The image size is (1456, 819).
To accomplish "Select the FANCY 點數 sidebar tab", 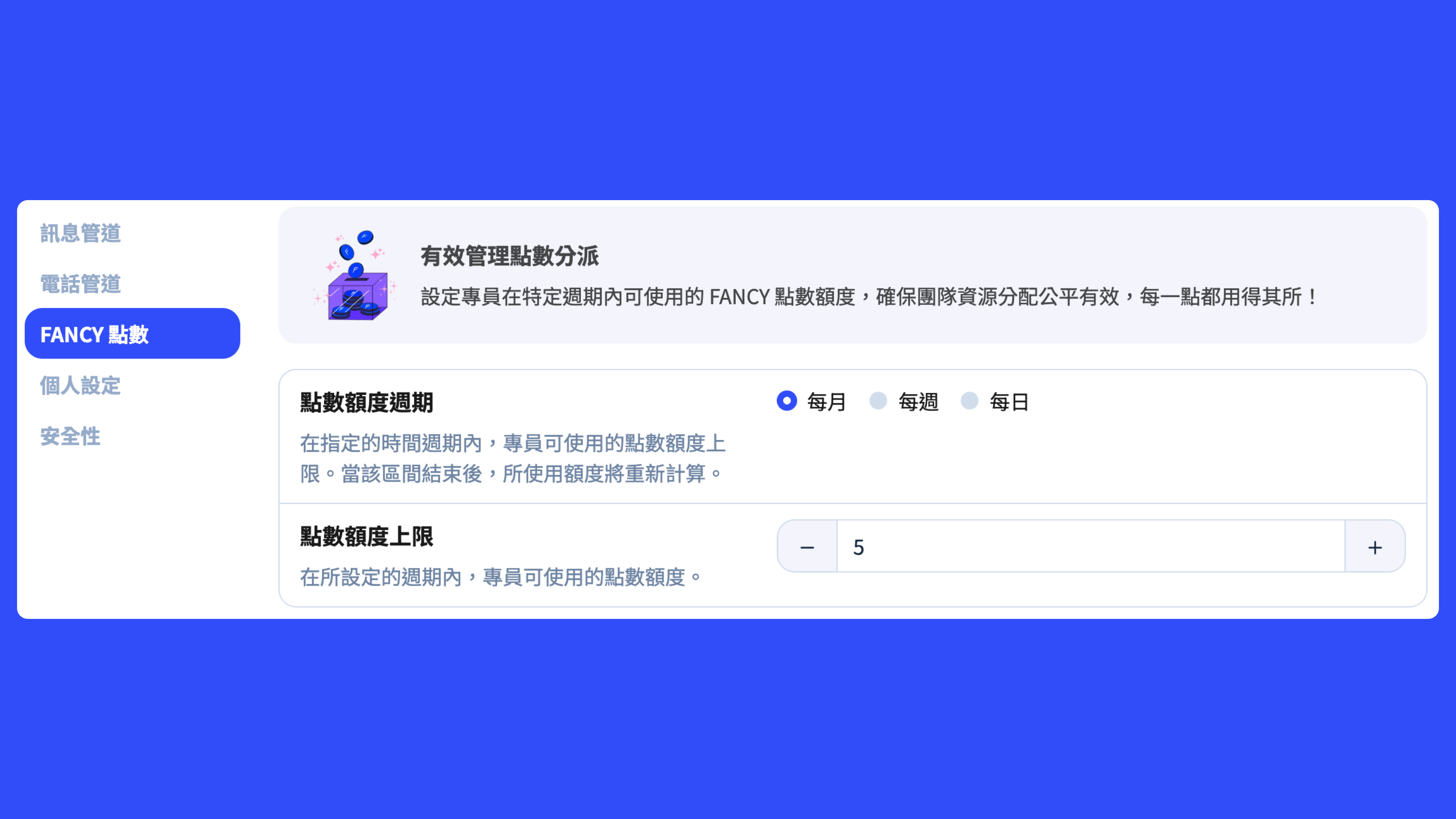I will coord(132,333).
